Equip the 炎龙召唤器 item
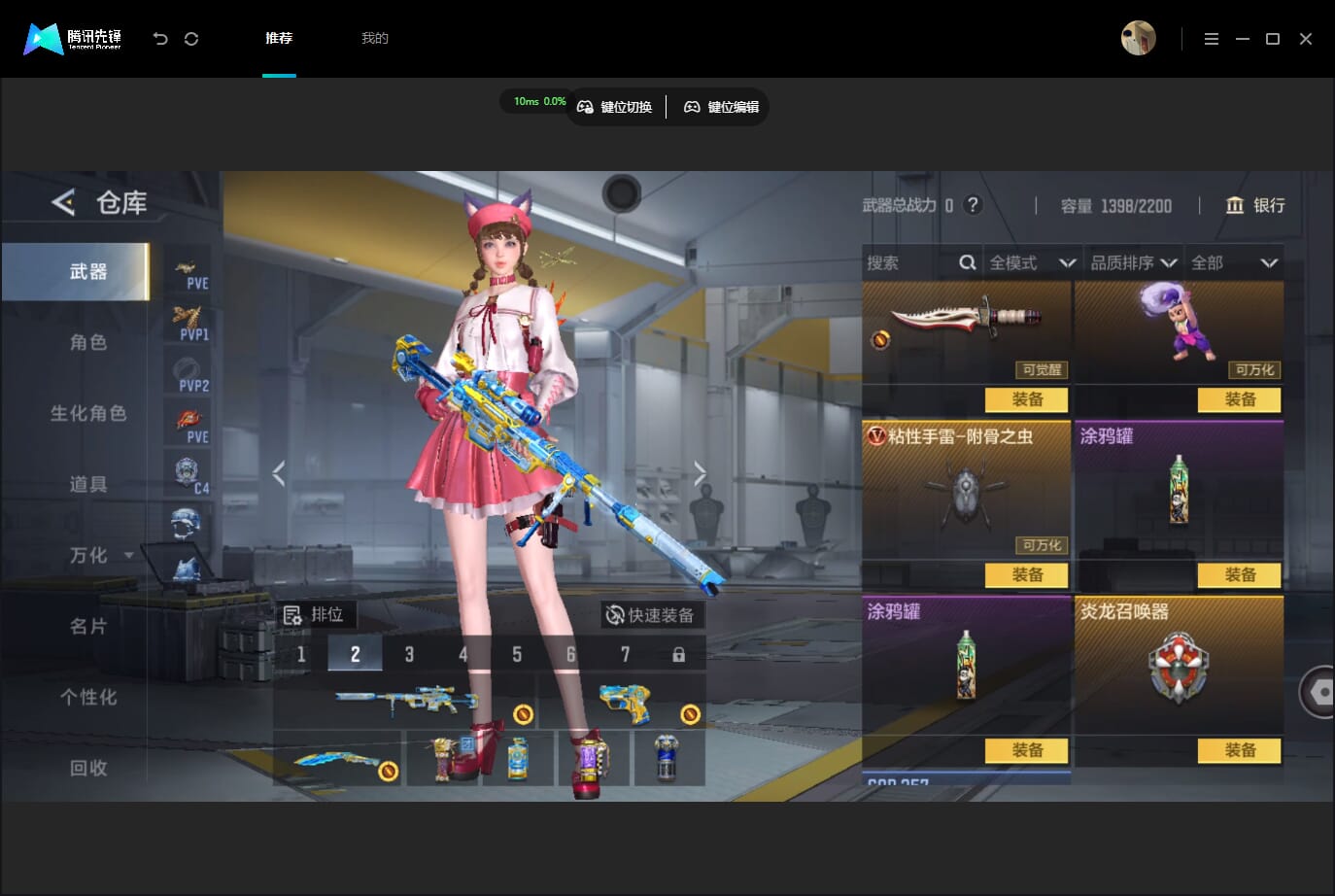 [x=1240, y=750]
